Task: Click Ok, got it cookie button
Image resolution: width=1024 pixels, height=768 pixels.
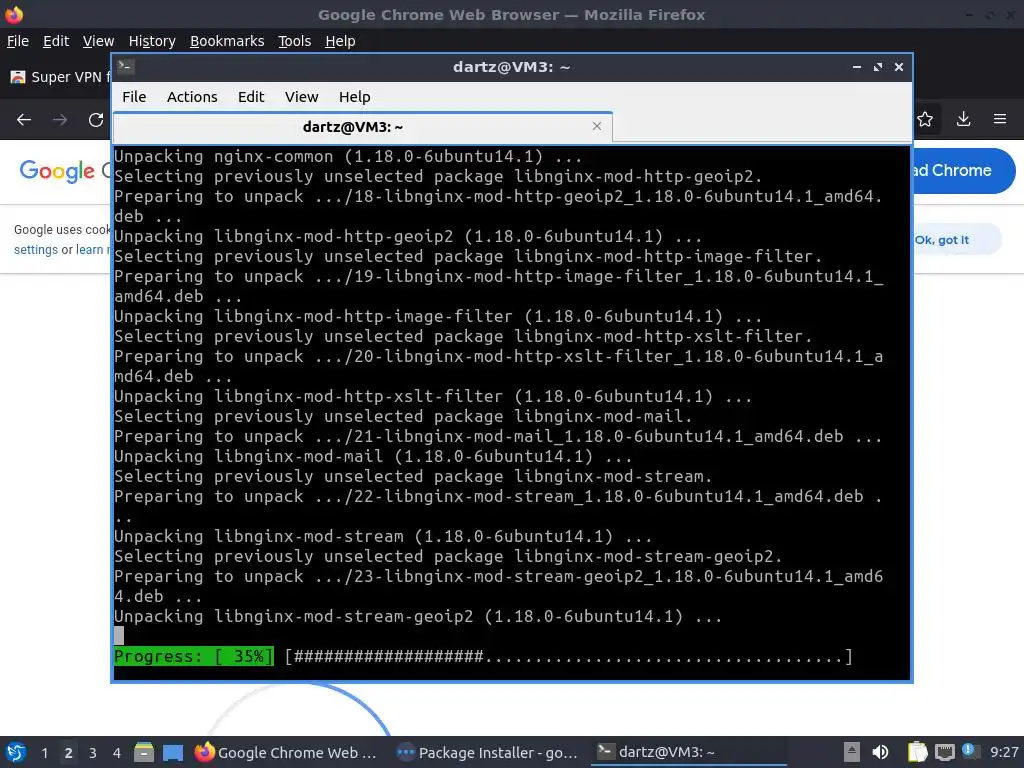Action: tap(957, 240)
